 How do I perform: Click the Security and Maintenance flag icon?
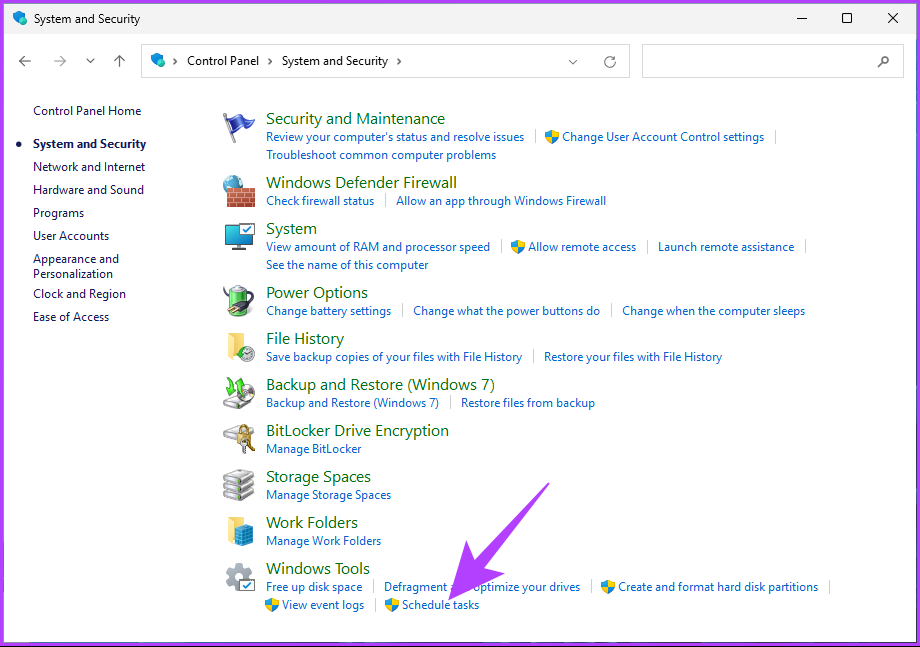pos(239,127)
